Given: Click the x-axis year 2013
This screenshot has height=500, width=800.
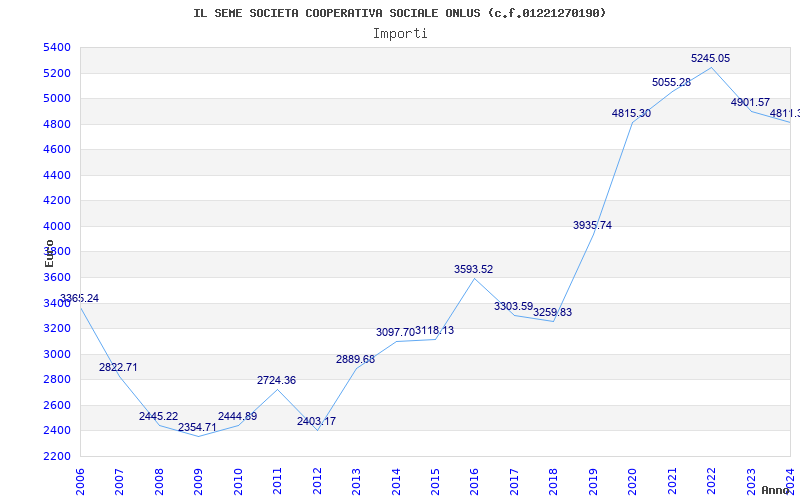Looking at the screenshot, I should pos(356,482).
